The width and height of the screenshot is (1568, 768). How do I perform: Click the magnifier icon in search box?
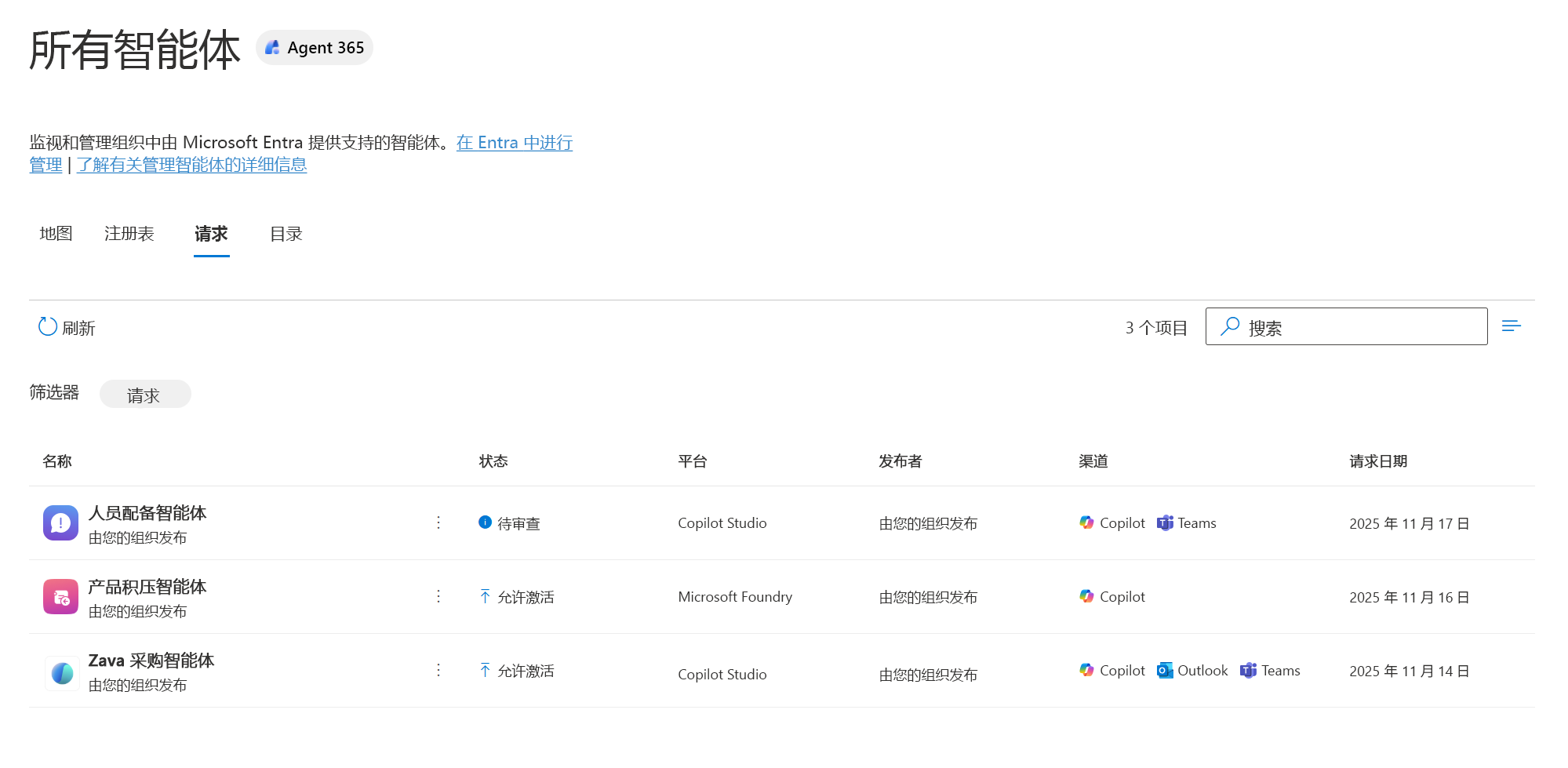(1230, 326)
